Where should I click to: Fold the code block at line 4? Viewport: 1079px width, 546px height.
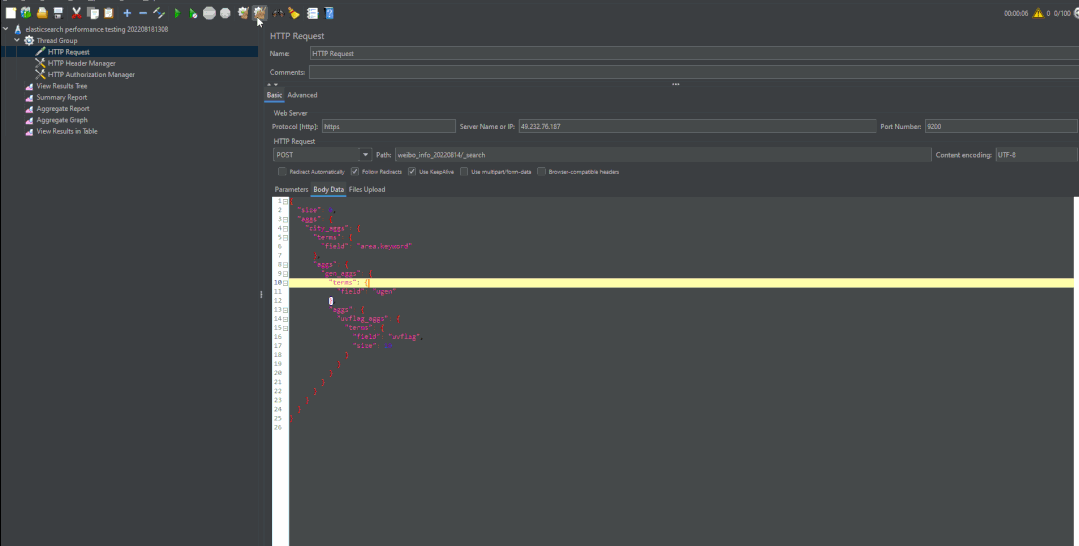286,228
